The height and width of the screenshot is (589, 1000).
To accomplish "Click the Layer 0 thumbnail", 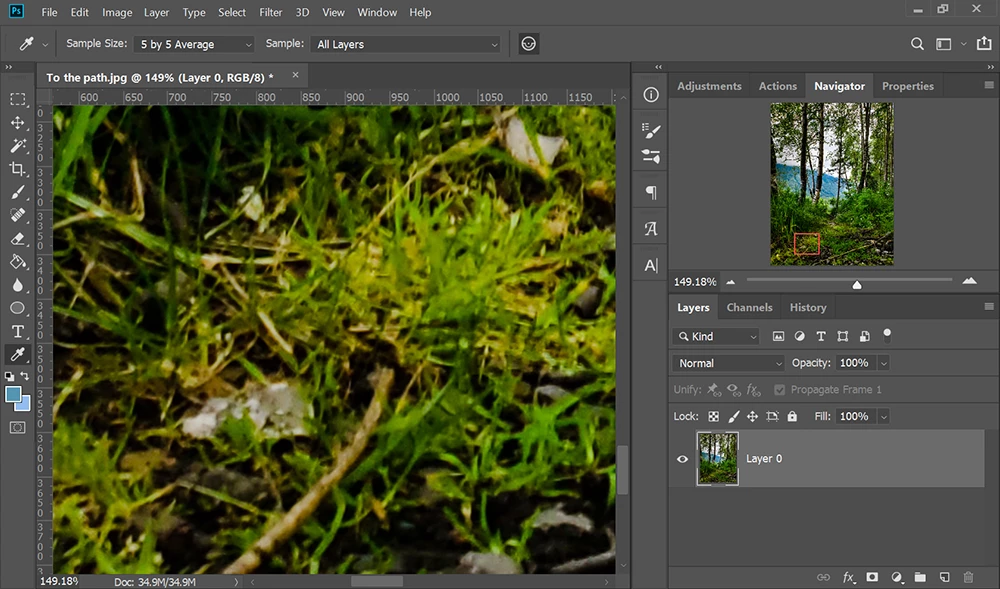I will click(x=717, y=458).
